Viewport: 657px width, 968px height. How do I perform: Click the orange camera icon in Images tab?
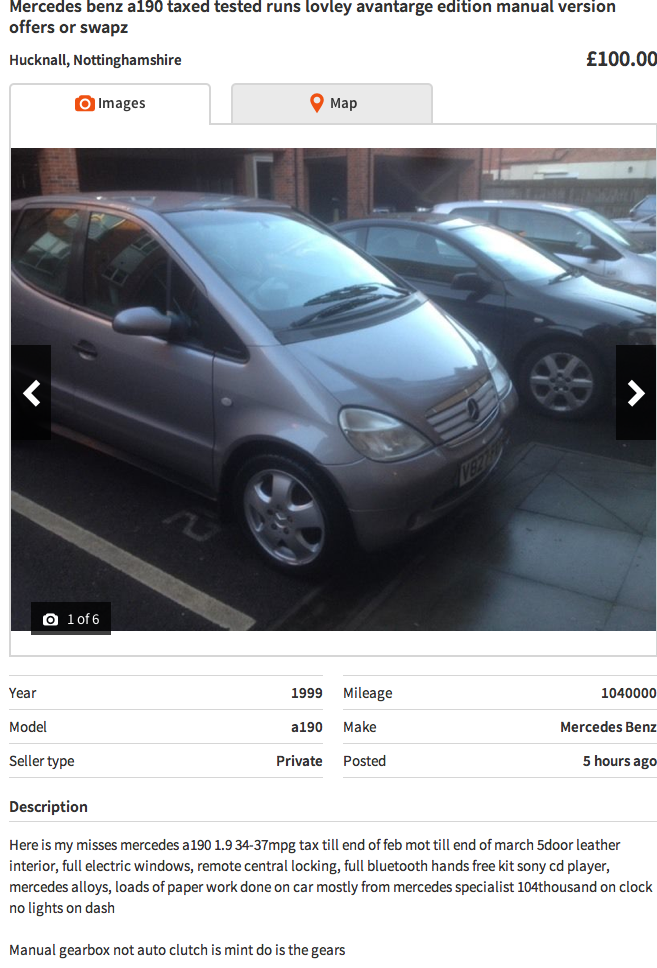85,103
